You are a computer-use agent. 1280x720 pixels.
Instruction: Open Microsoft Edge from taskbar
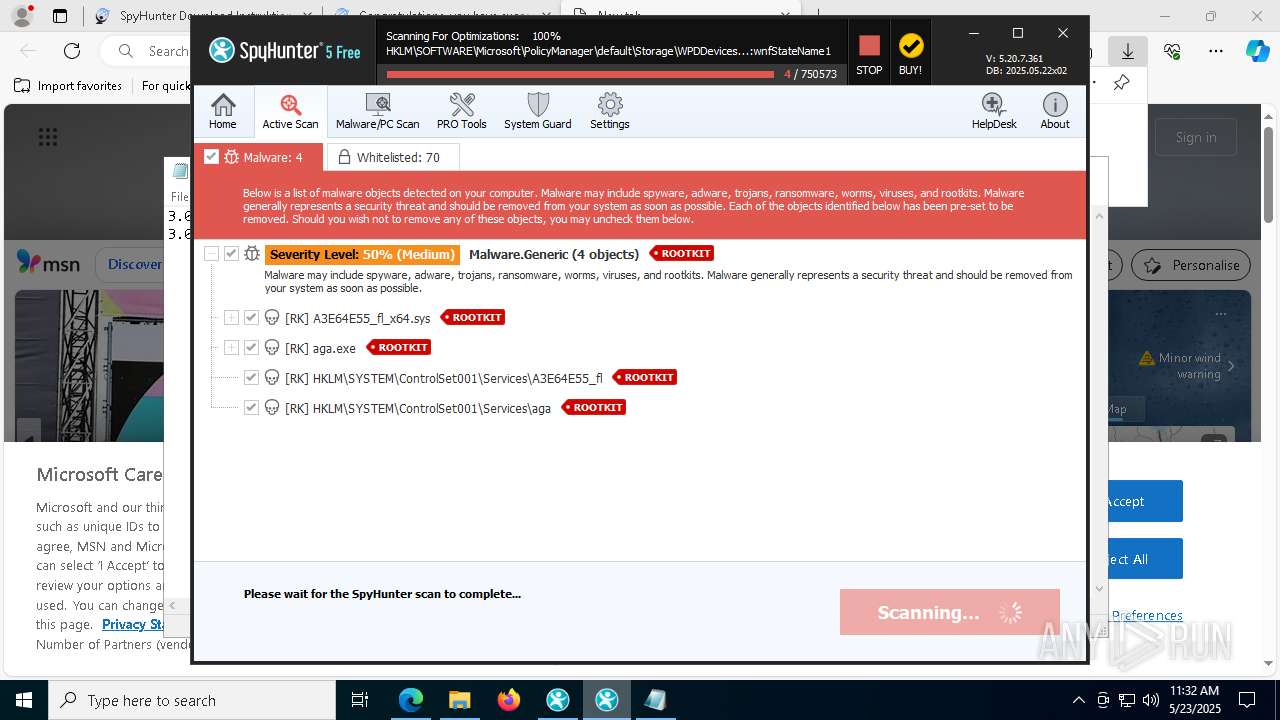(411, 700)
